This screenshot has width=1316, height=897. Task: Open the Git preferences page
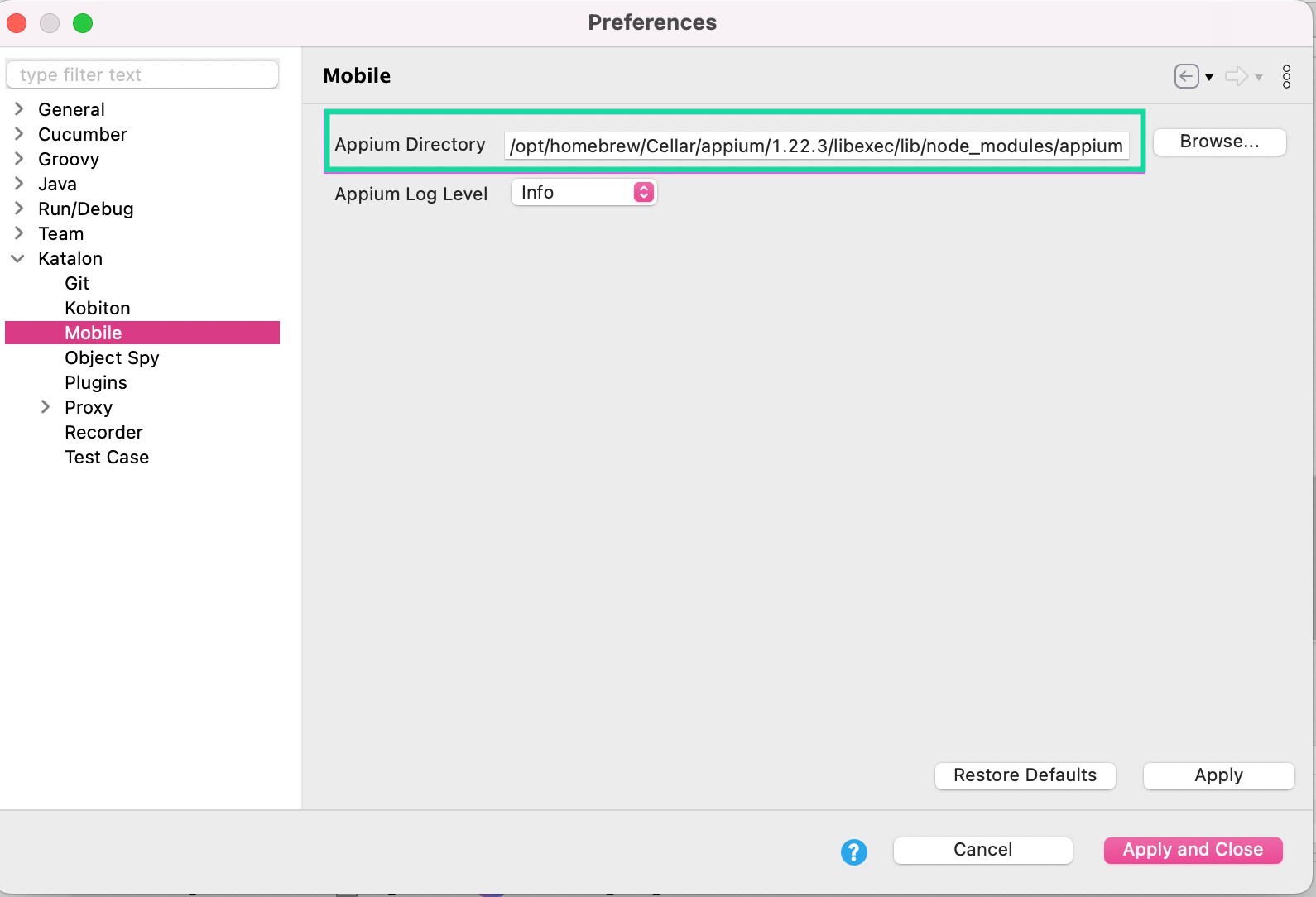[77, 283]
